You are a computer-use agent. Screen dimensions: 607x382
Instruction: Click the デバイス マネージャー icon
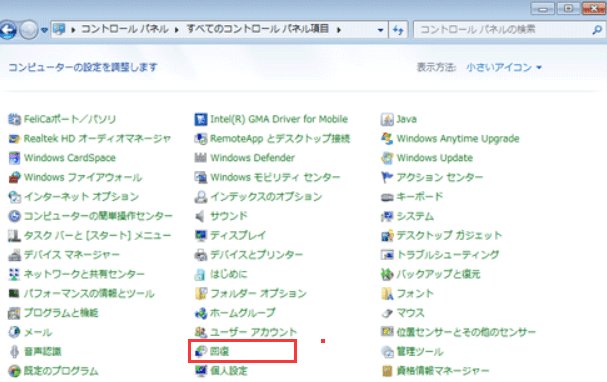[x=14, y=255]
